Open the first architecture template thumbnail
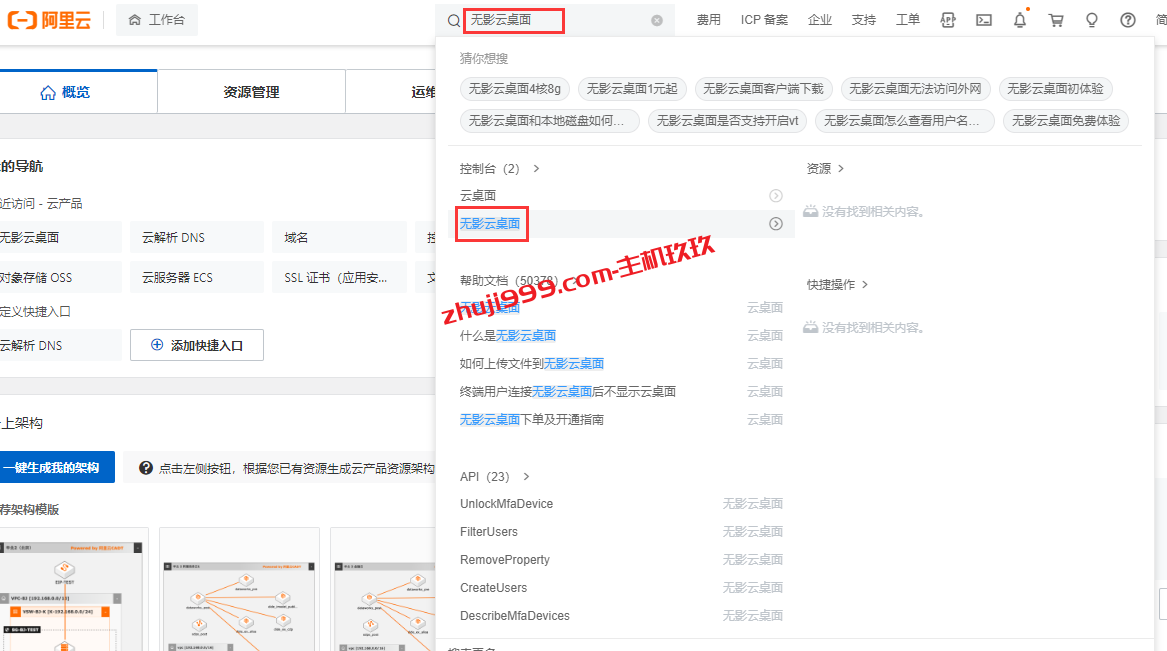The height and width of the screenshot is (651, 1167). (x=74, y=591)
